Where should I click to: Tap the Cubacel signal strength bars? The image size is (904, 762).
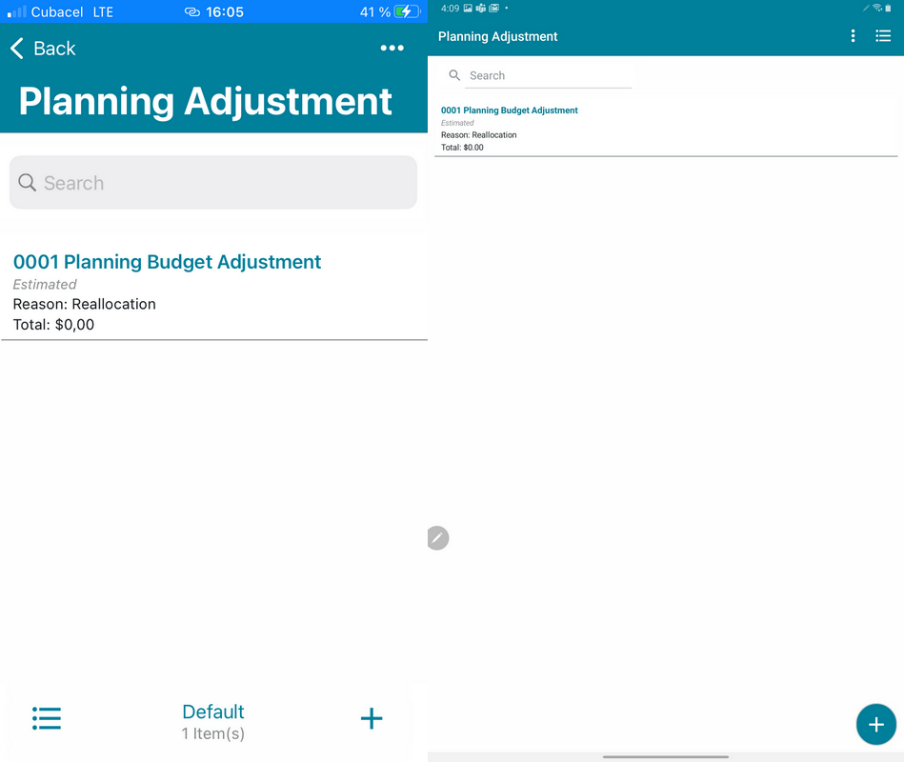click(x=17, y=12)
